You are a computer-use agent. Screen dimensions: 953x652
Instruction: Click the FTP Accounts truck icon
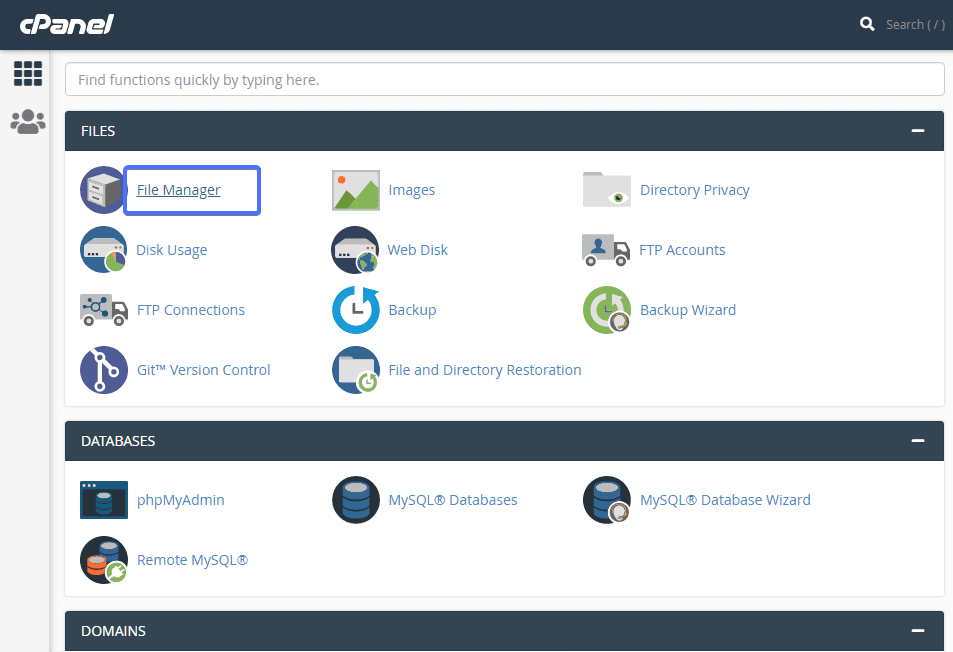605,250
